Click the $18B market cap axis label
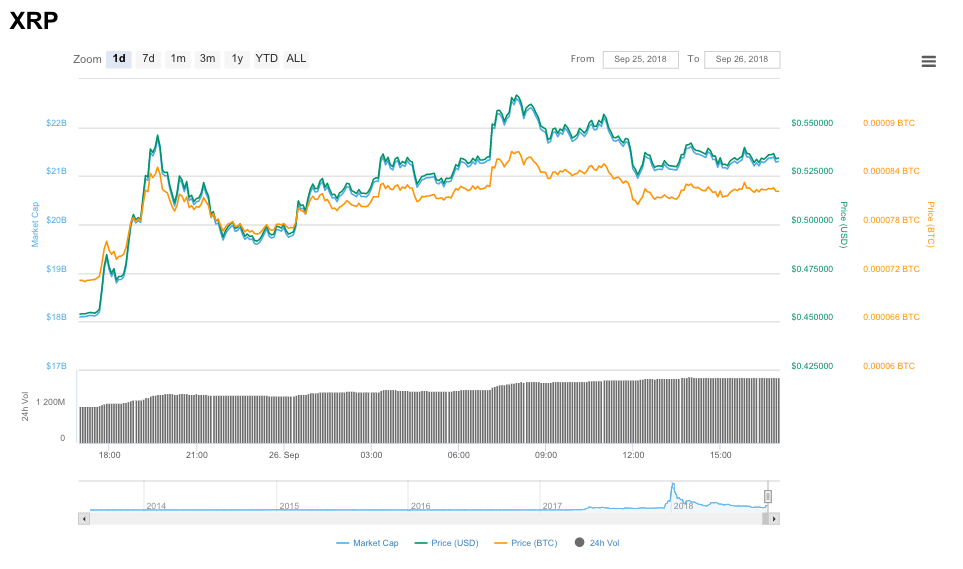The height and width of the screenshot is (569, 963). (57, 317)
